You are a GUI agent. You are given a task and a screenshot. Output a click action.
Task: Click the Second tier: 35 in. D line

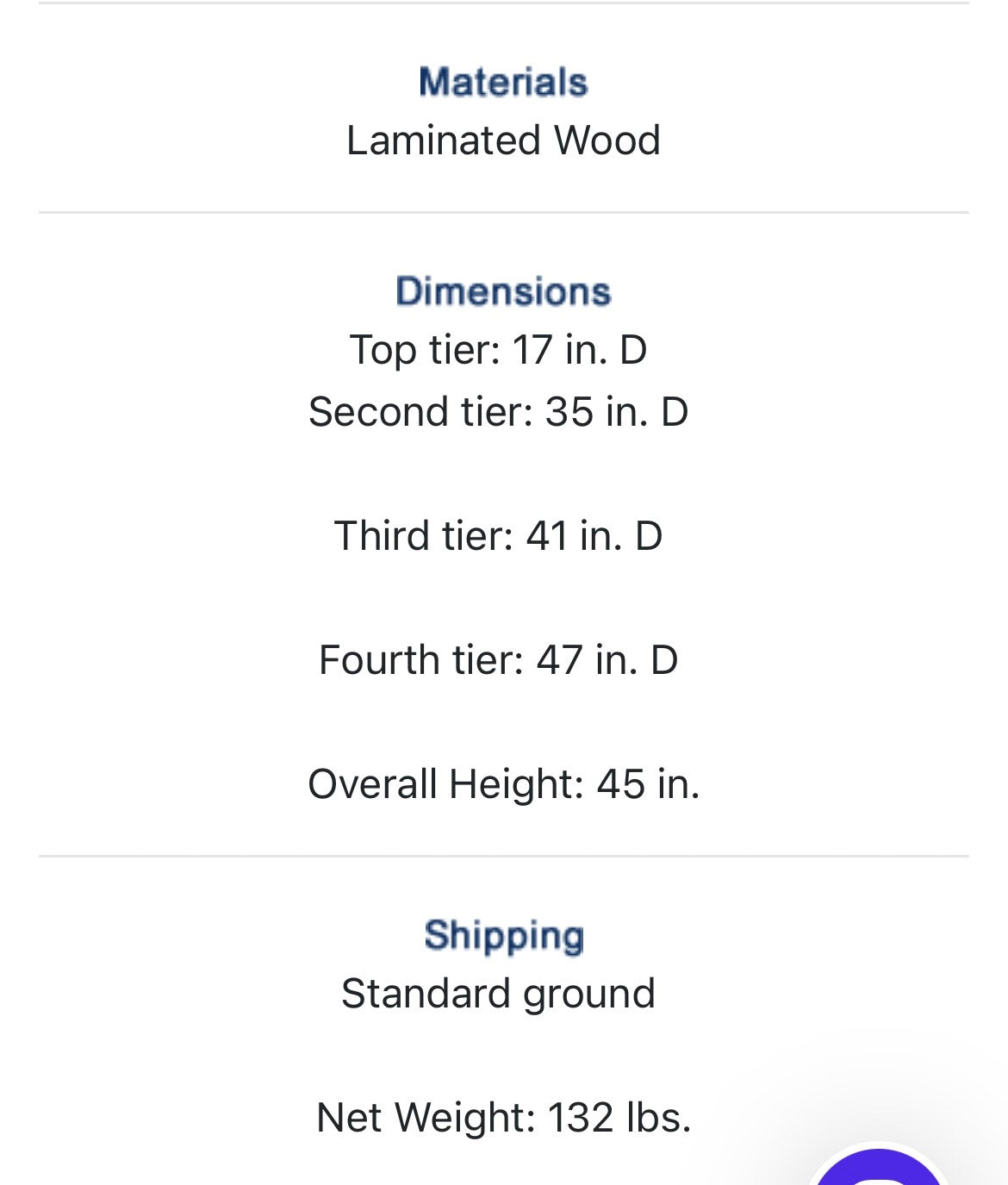coord(498,412)
